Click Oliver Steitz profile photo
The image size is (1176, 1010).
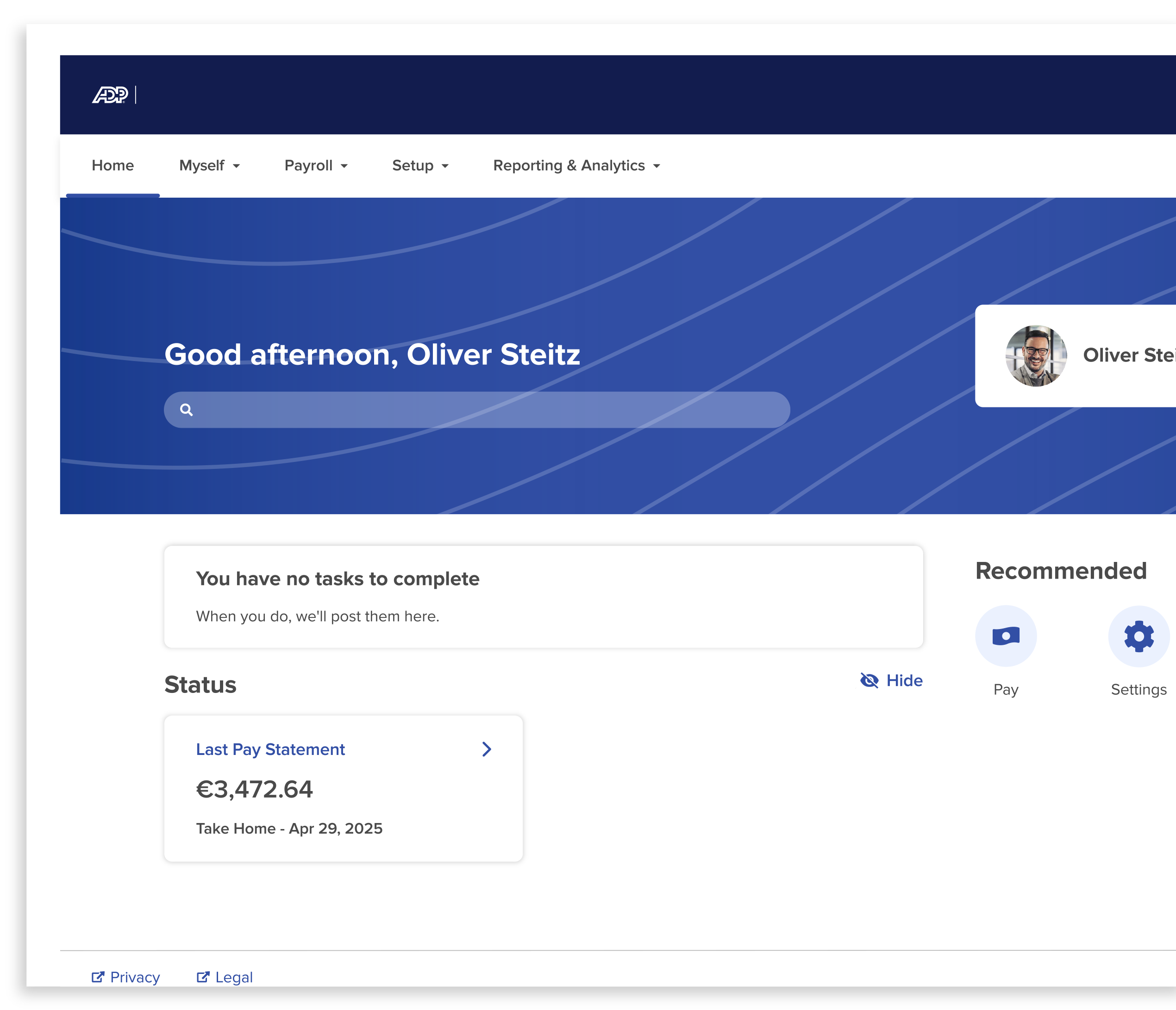(x=1036, y=356)
